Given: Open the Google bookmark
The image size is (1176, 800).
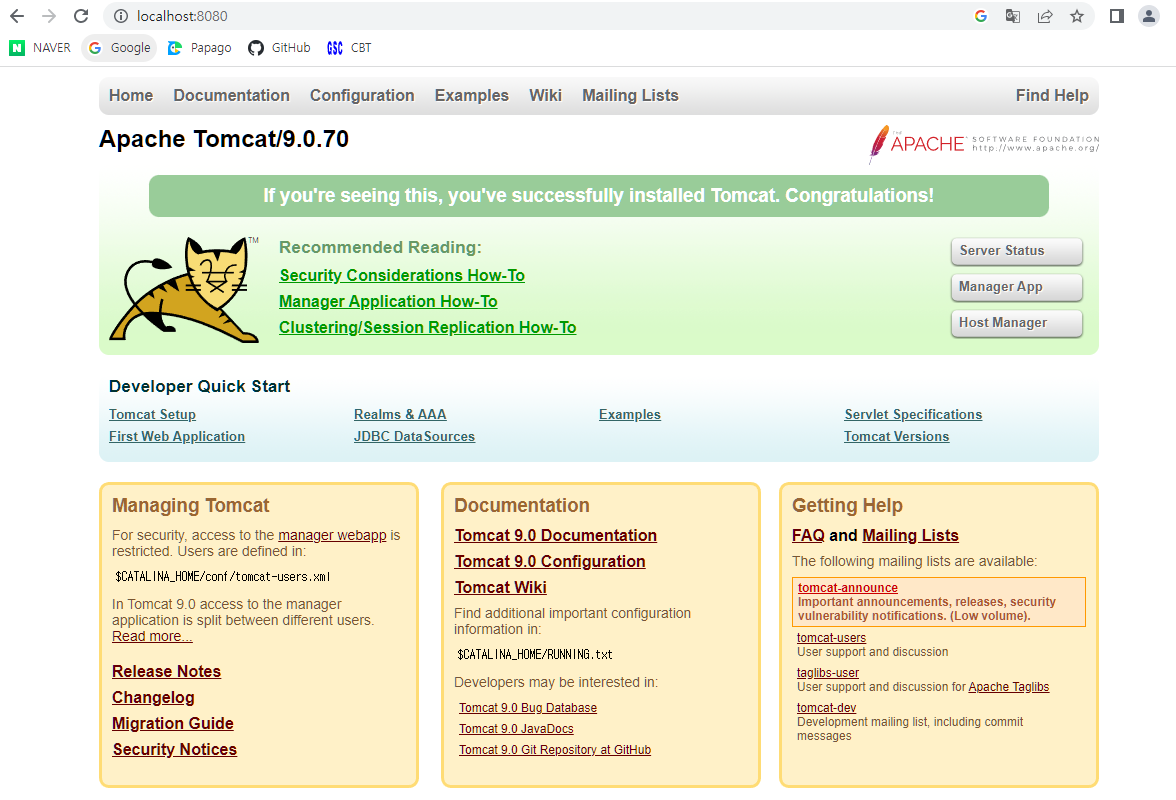Looking at the screenshot, I should (x=119, y=48).
